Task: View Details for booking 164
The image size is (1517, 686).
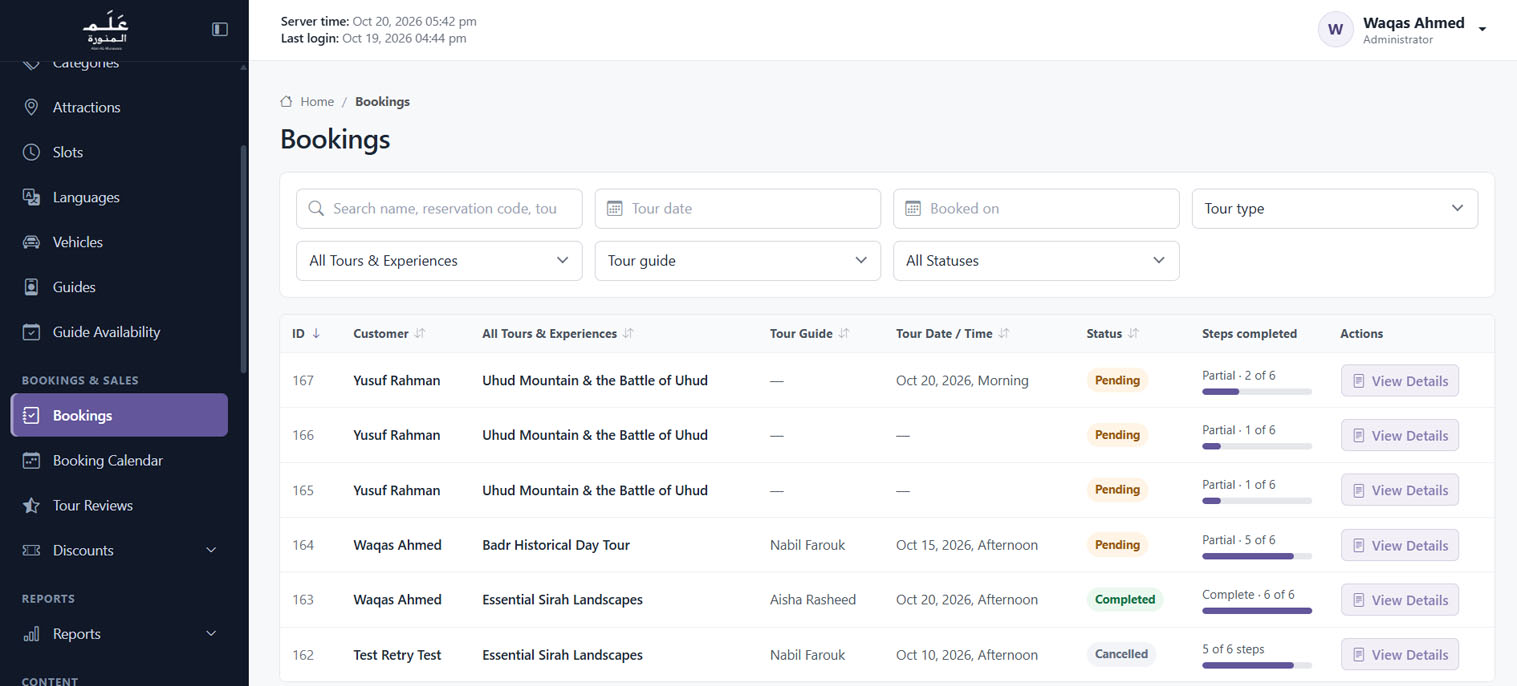Action: (x=1399, y=545)
